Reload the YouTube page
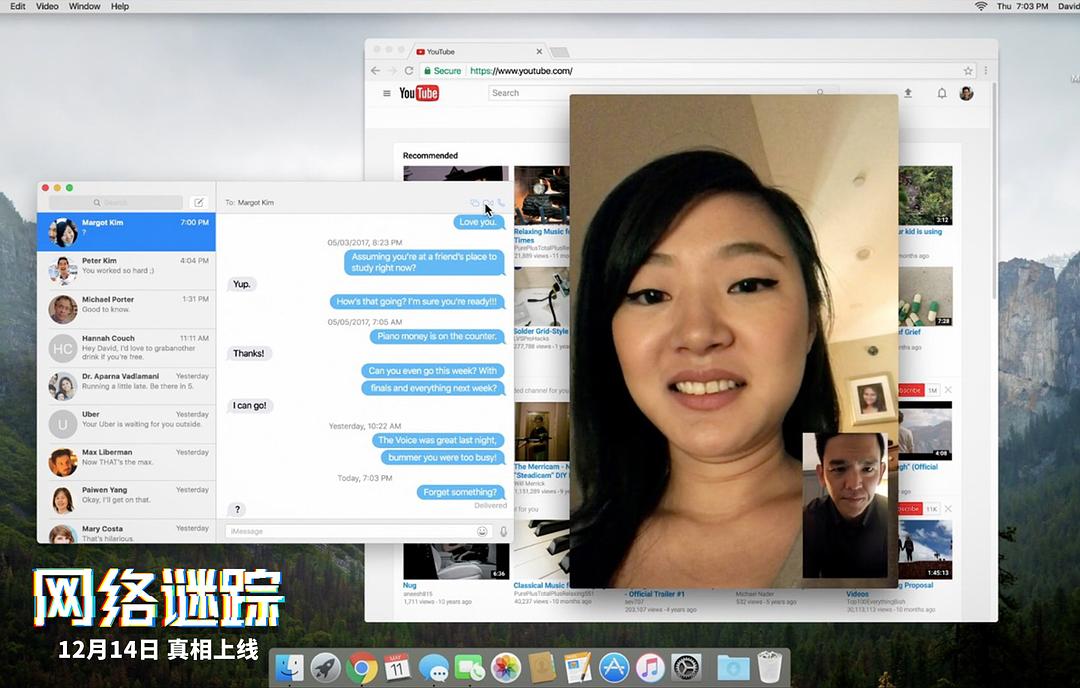This screenshot has height=688, width=1080. point(408,71)
